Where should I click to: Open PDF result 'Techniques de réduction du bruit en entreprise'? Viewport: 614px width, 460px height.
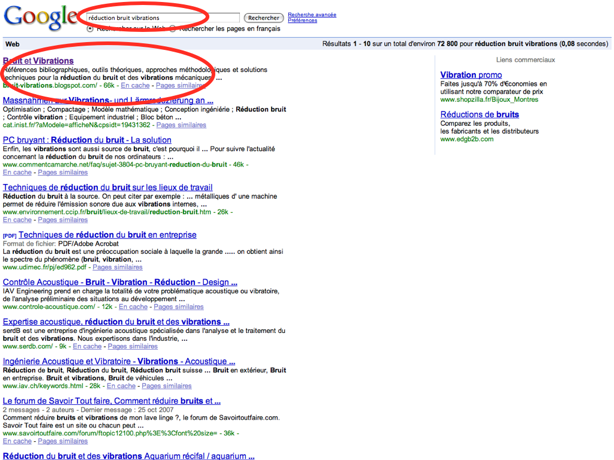(107, 235)
